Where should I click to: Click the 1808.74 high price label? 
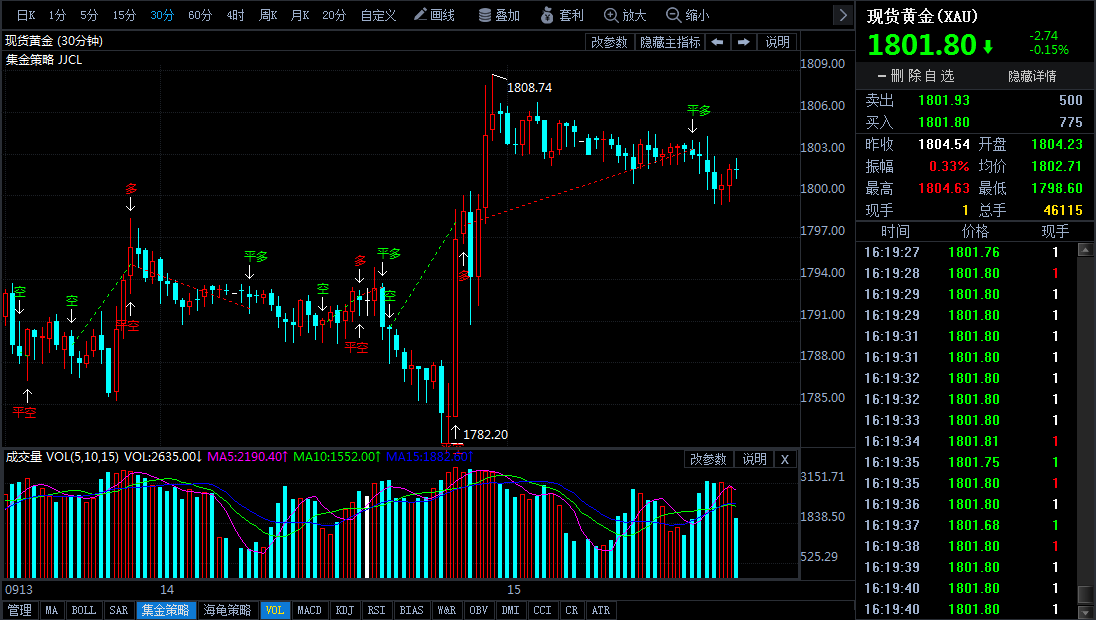click(x=529, y=87)
